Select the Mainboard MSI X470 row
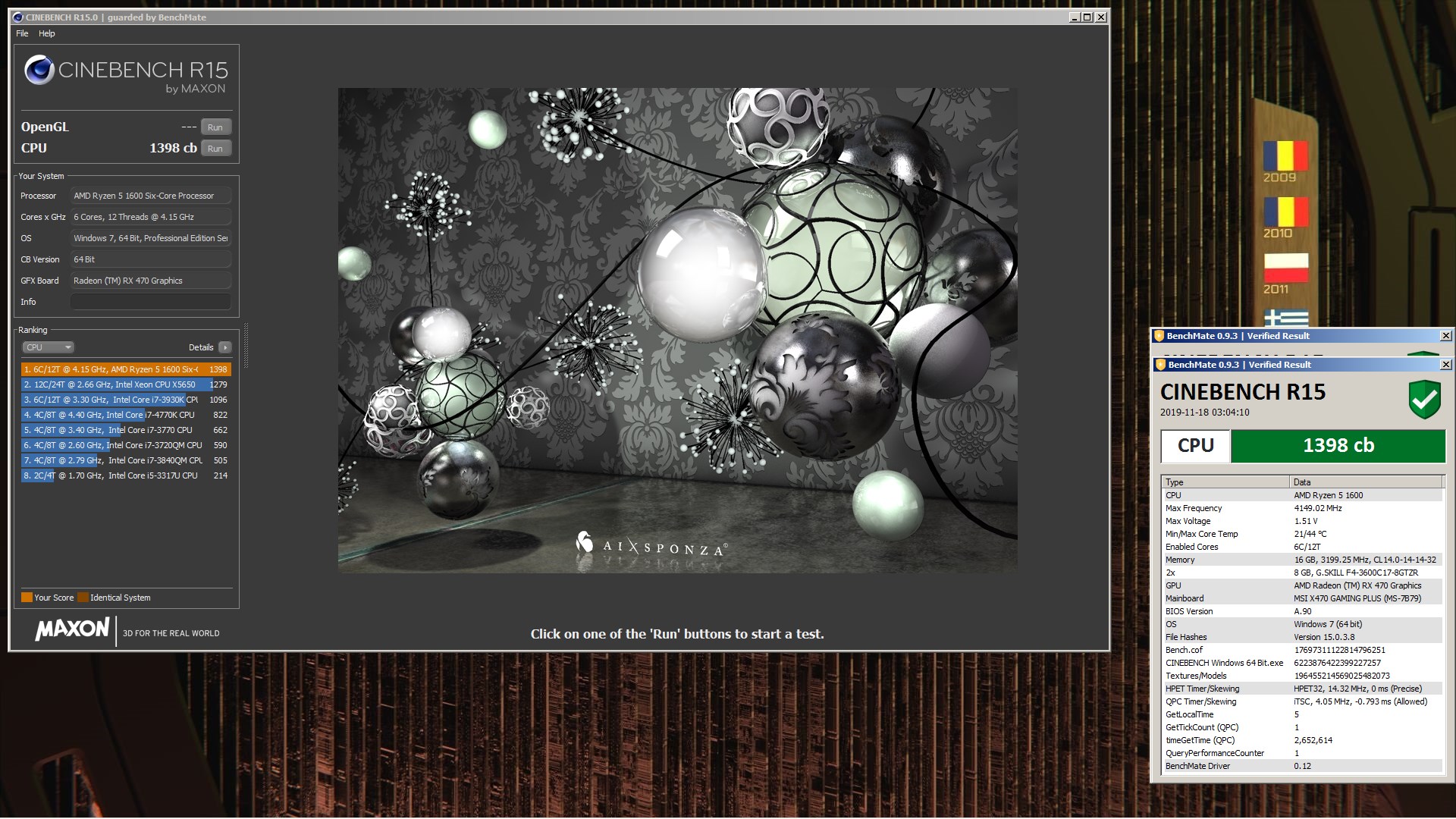 (x=1302, y=598)
